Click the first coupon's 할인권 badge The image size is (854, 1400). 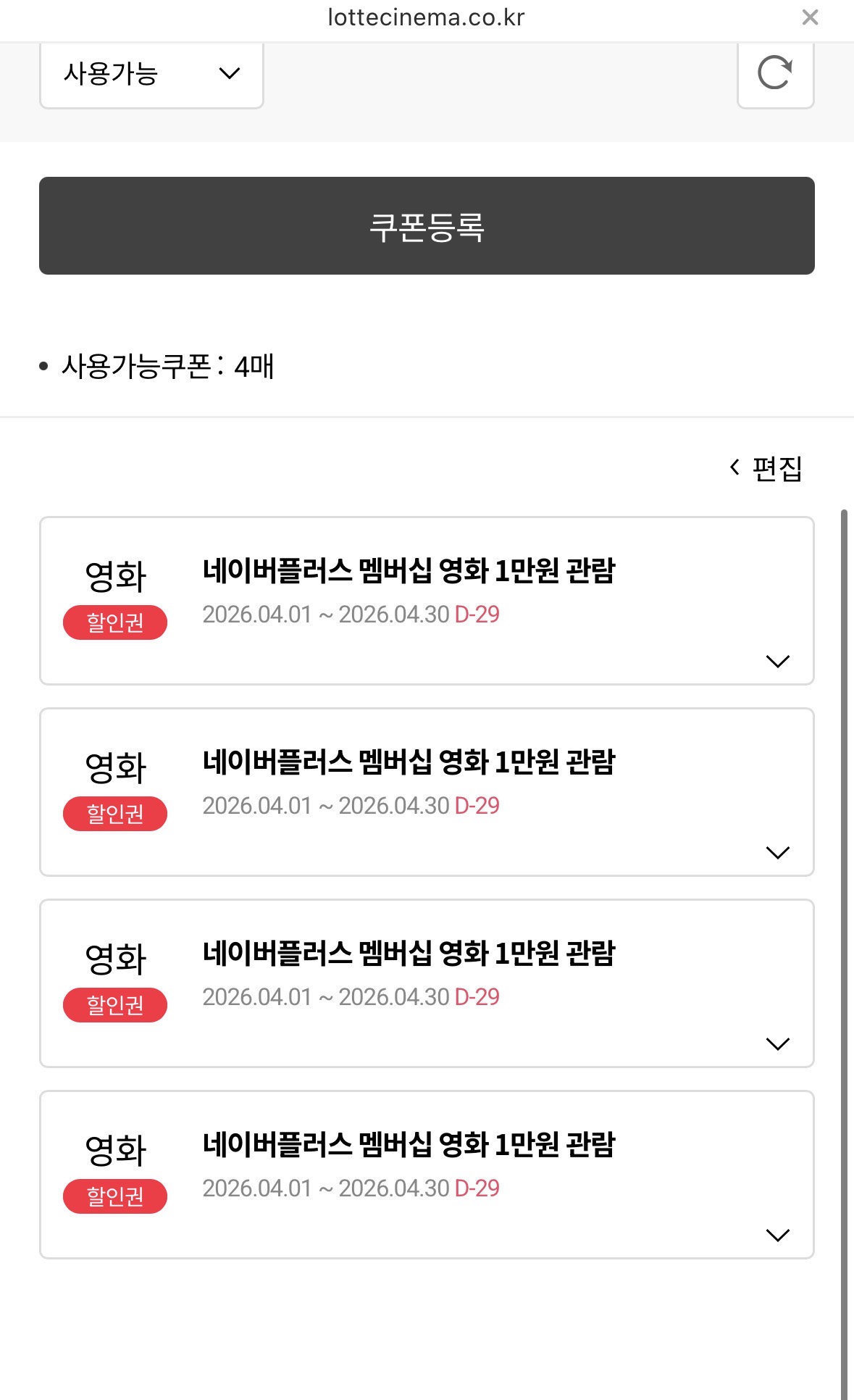point(115,622)
